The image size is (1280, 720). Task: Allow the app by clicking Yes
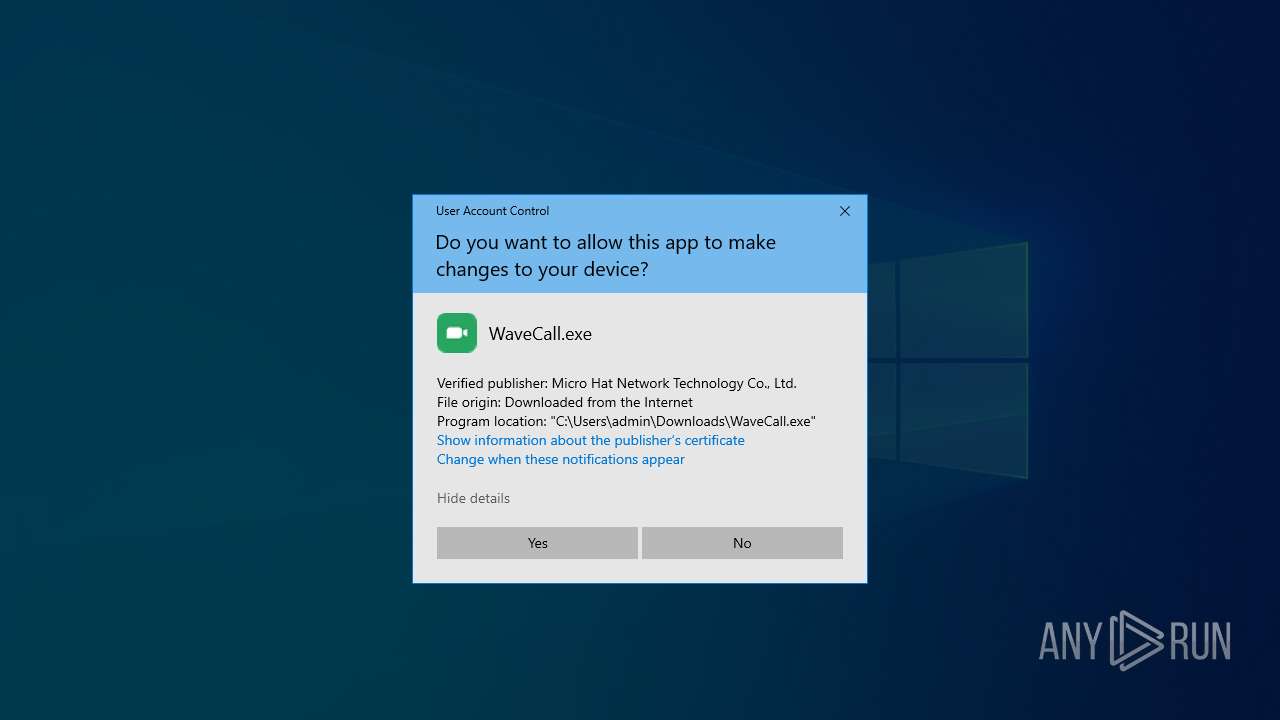(x=537, y=543)
